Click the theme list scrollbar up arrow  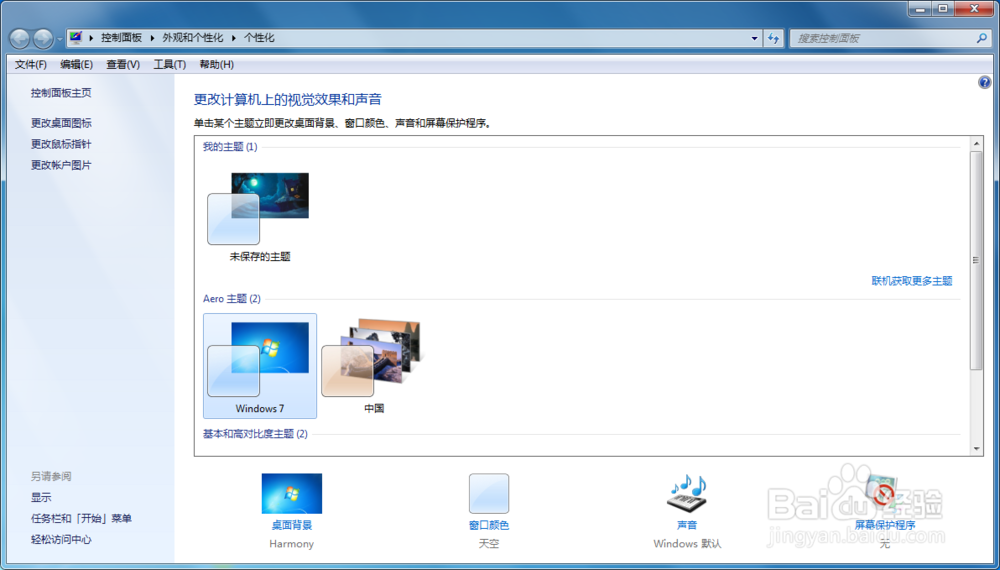[976, 144]
